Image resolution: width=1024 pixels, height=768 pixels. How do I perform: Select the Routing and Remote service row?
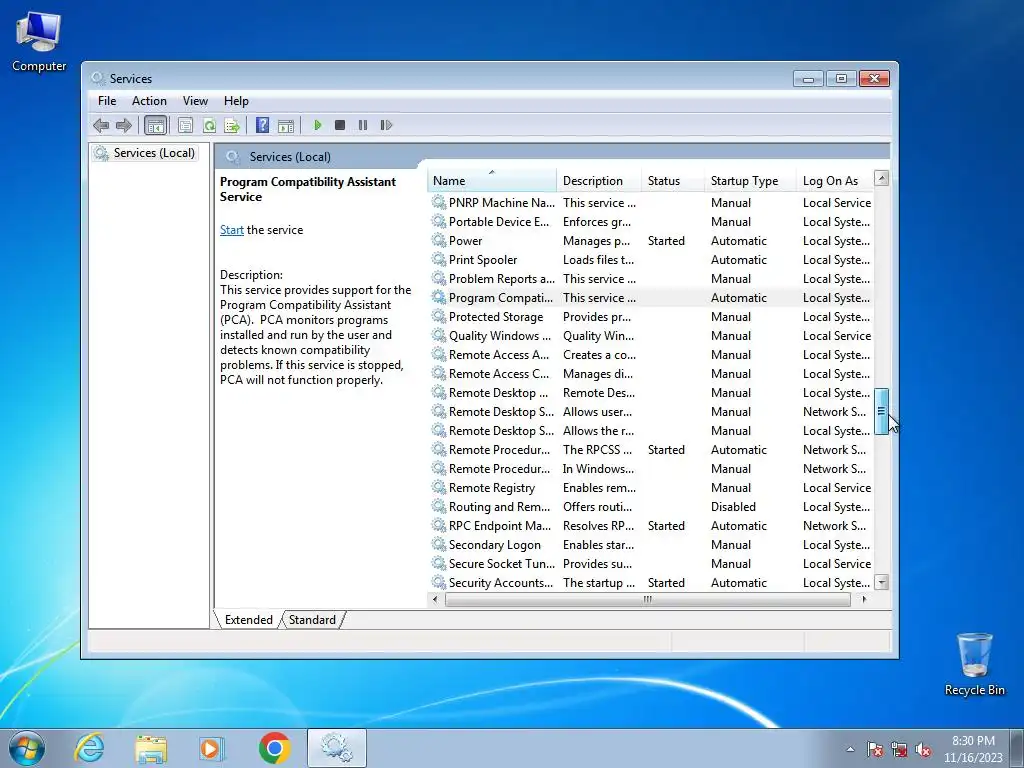(651, 506)
